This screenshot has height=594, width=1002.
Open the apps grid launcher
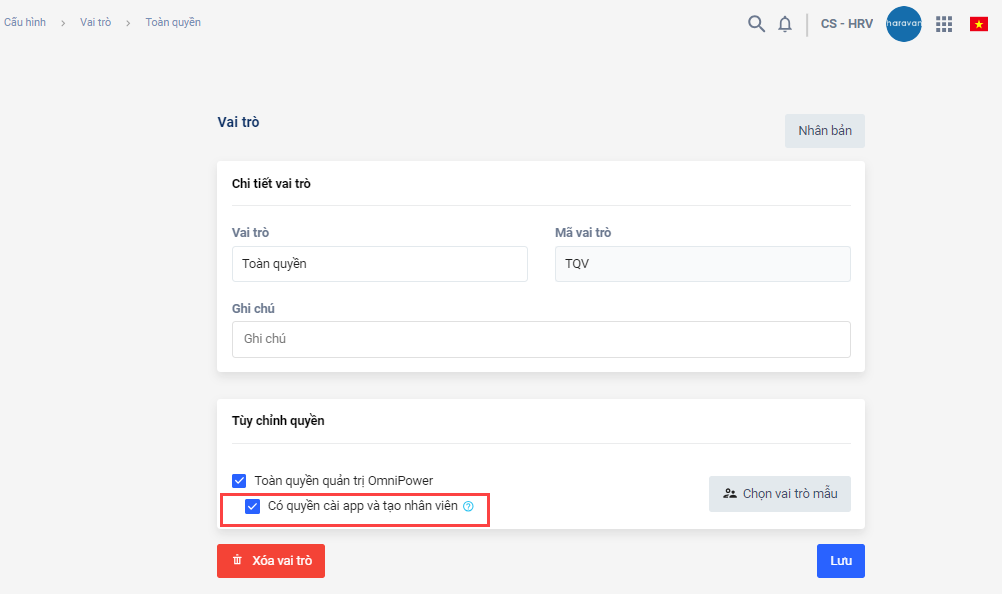[x=944, y=24]
